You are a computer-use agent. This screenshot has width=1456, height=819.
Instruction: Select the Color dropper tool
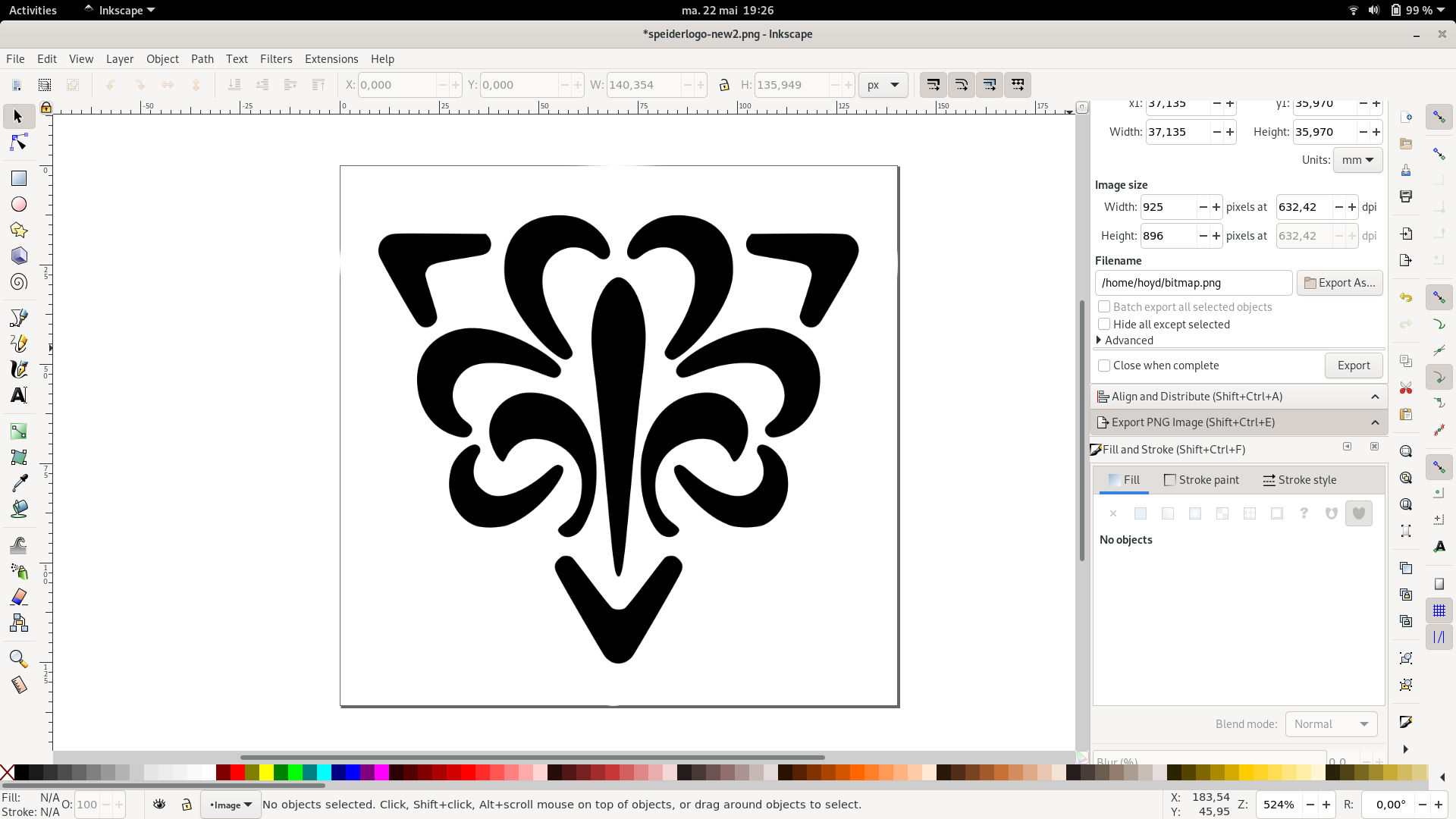click(x=18, y=483)
